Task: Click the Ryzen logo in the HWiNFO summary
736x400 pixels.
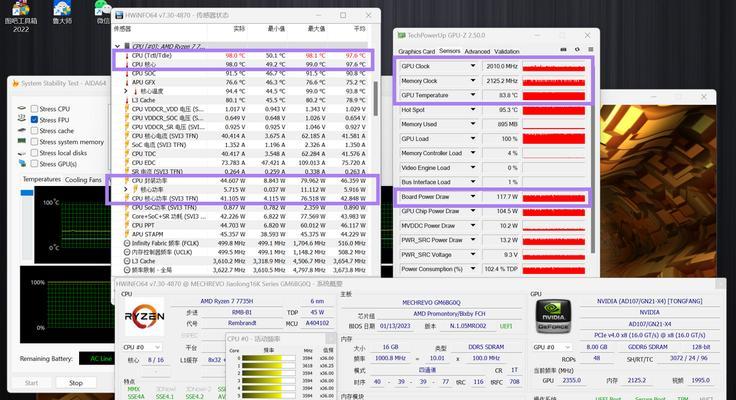Action: click(144, 316)
